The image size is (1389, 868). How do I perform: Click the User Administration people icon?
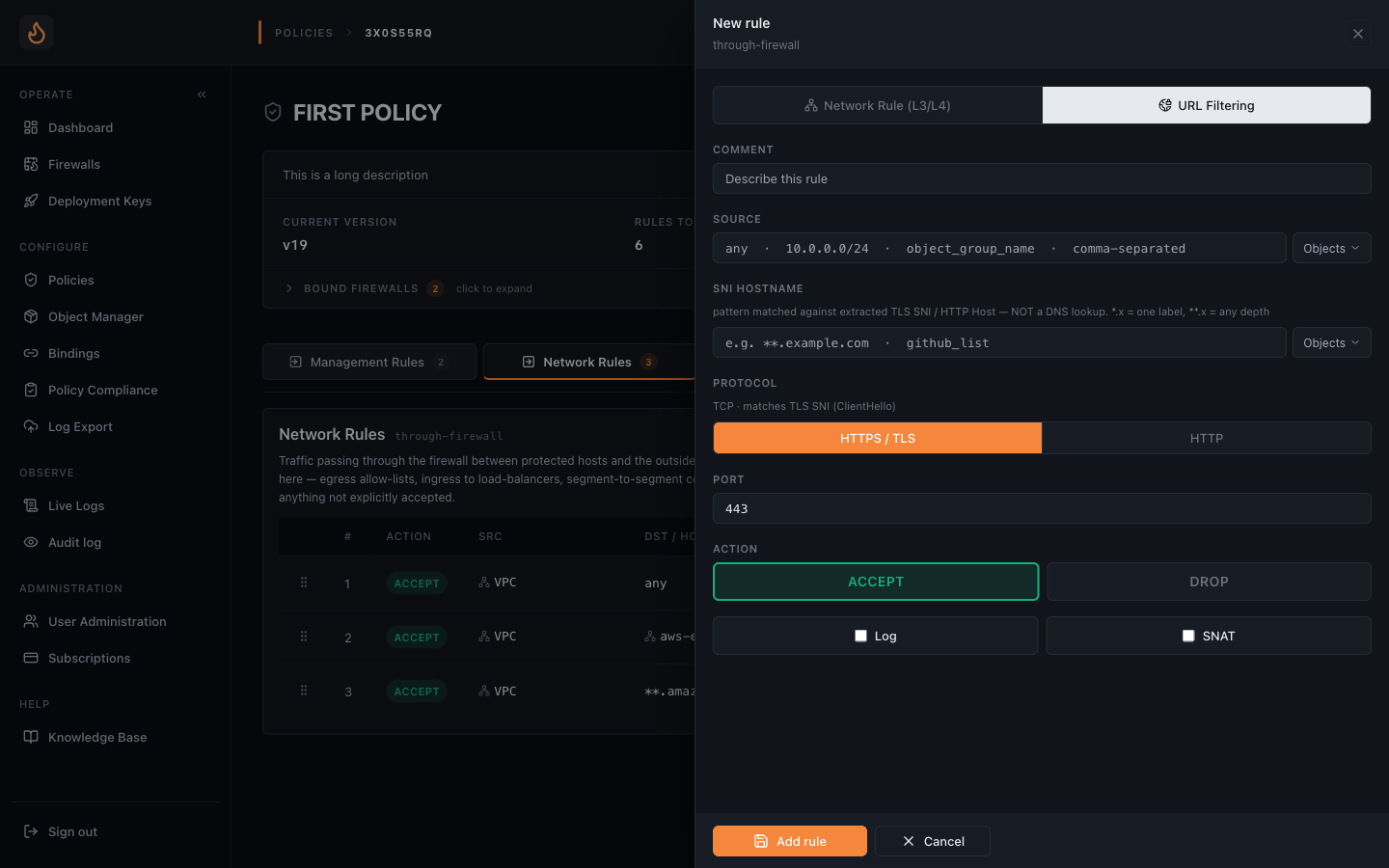31,621
